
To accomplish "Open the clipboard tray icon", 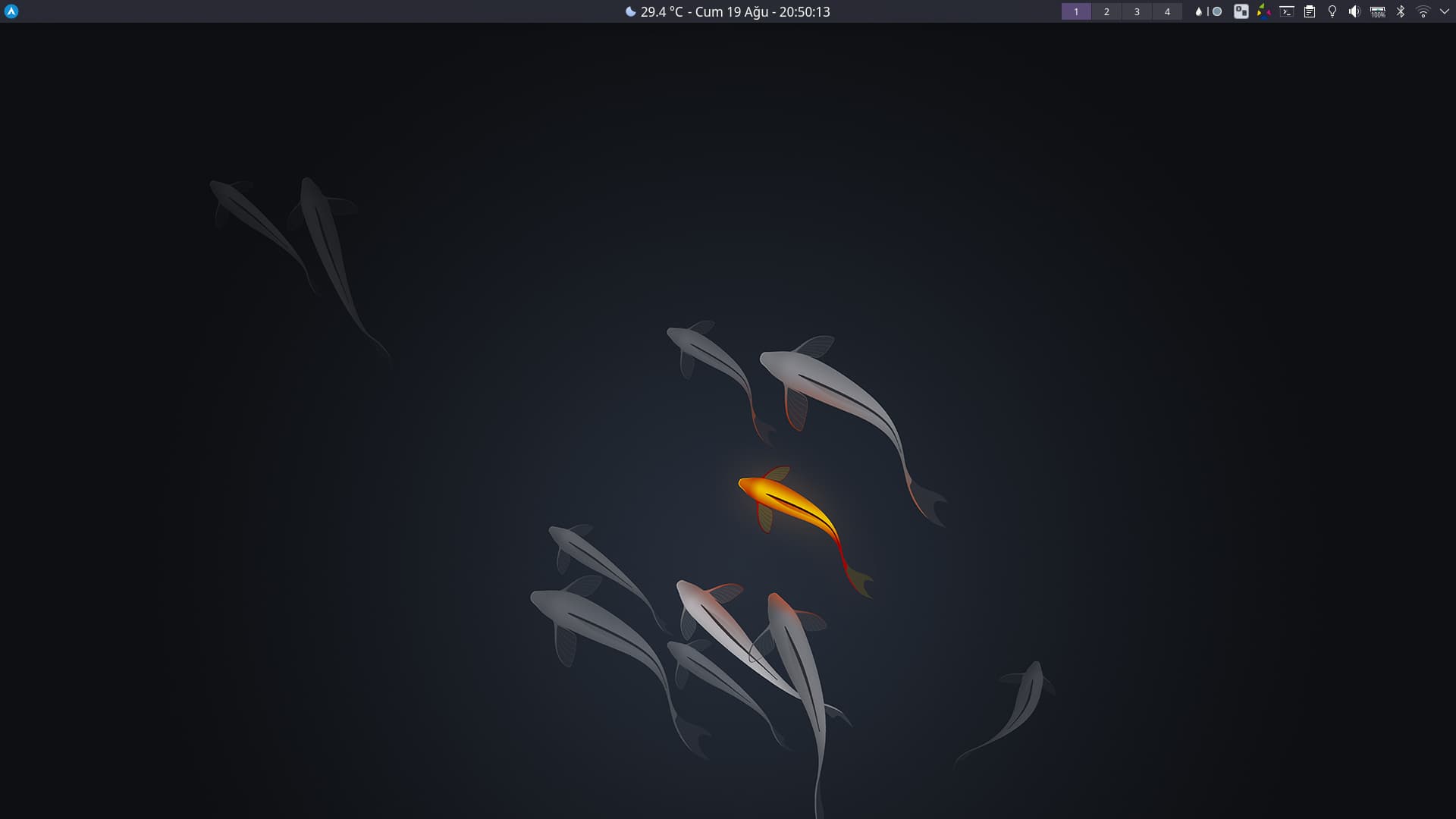I will tap(1310, 11).
